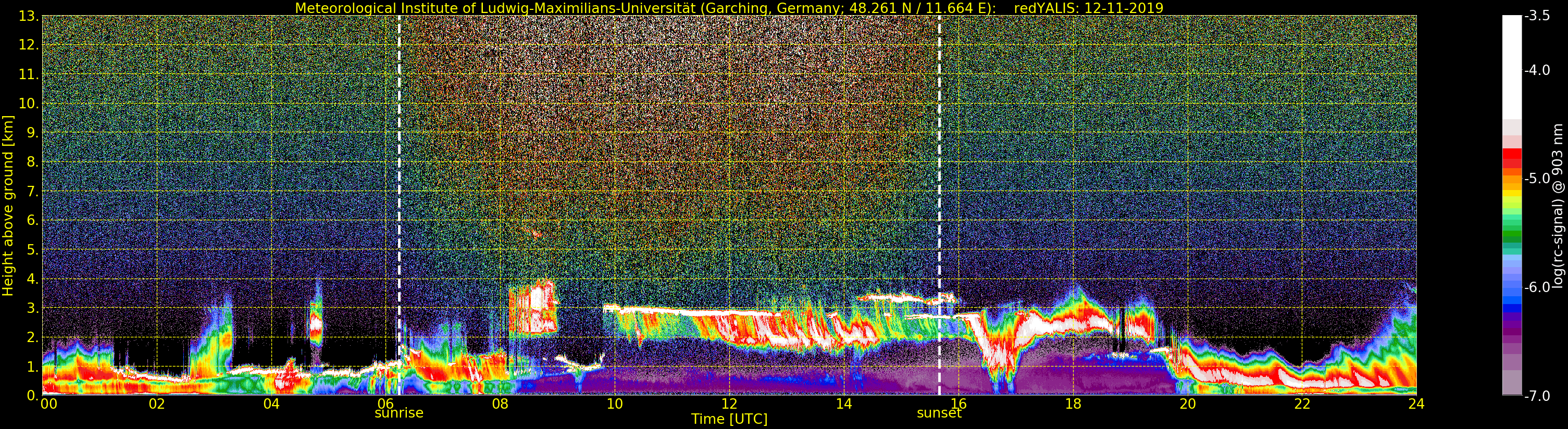Click the '13.' height tick label
Screen dimensions: 1568x429
tap(29, 16)
